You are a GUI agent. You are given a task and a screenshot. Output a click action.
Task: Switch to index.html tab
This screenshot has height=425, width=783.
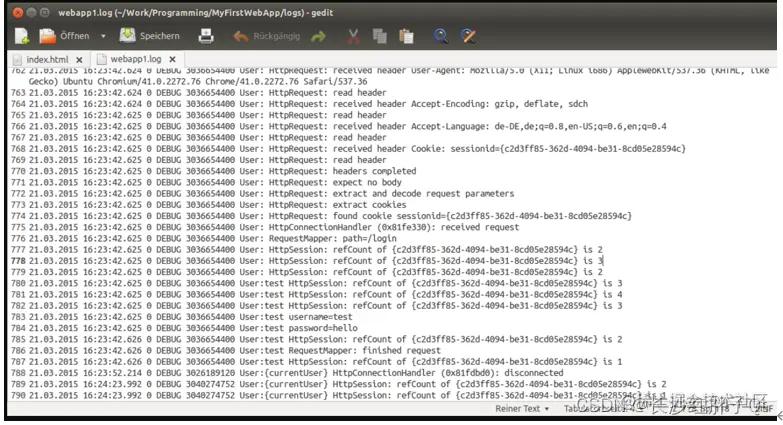tap(47, 59)
